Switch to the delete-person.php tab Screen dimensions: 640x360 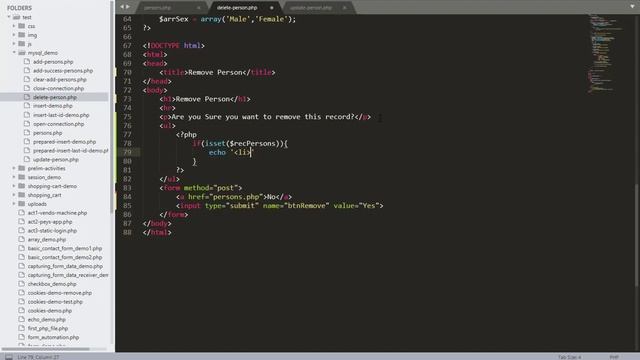[x=237, y=8]
